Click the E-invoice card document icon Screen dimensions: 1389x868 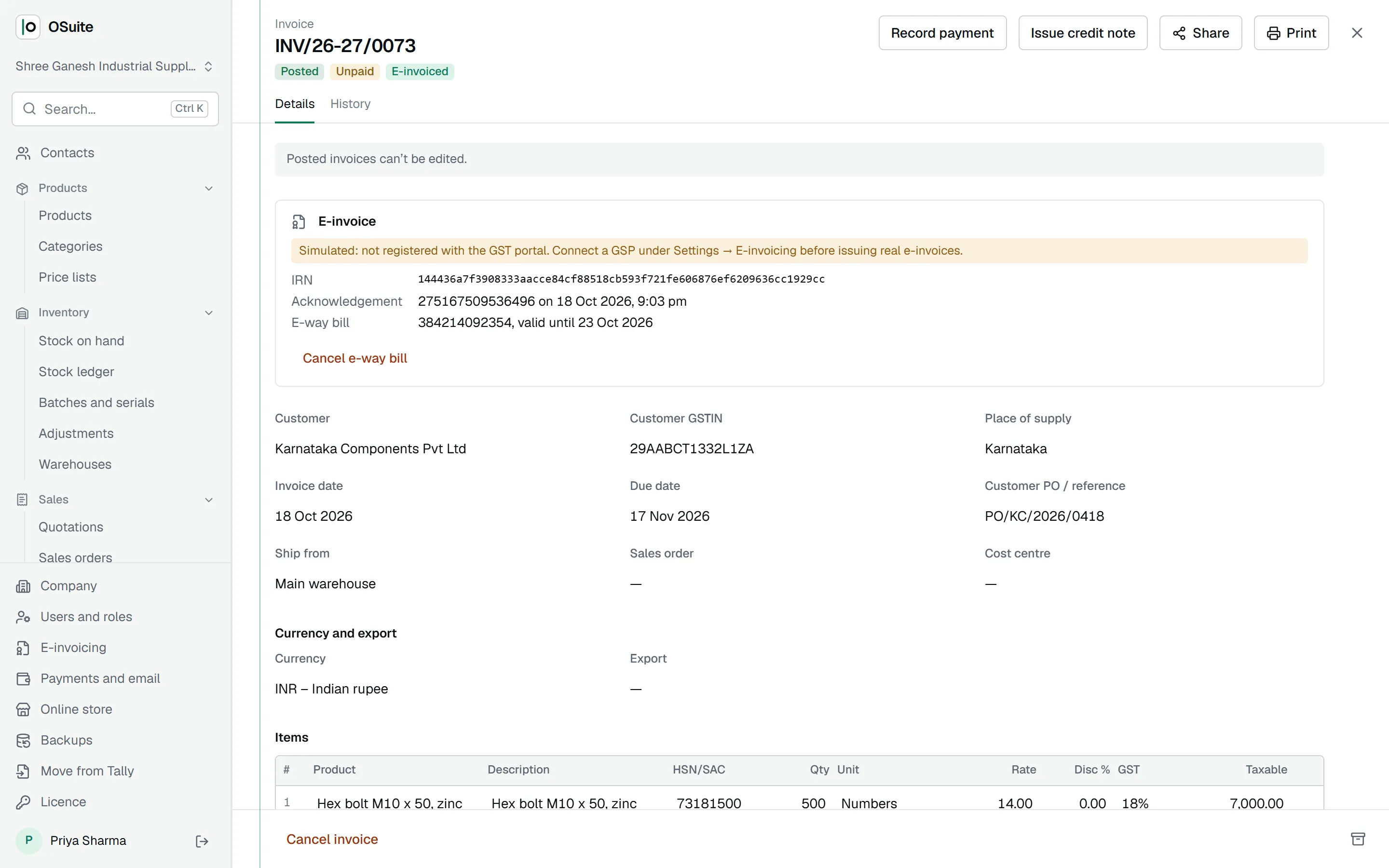[x=299, y=222]
